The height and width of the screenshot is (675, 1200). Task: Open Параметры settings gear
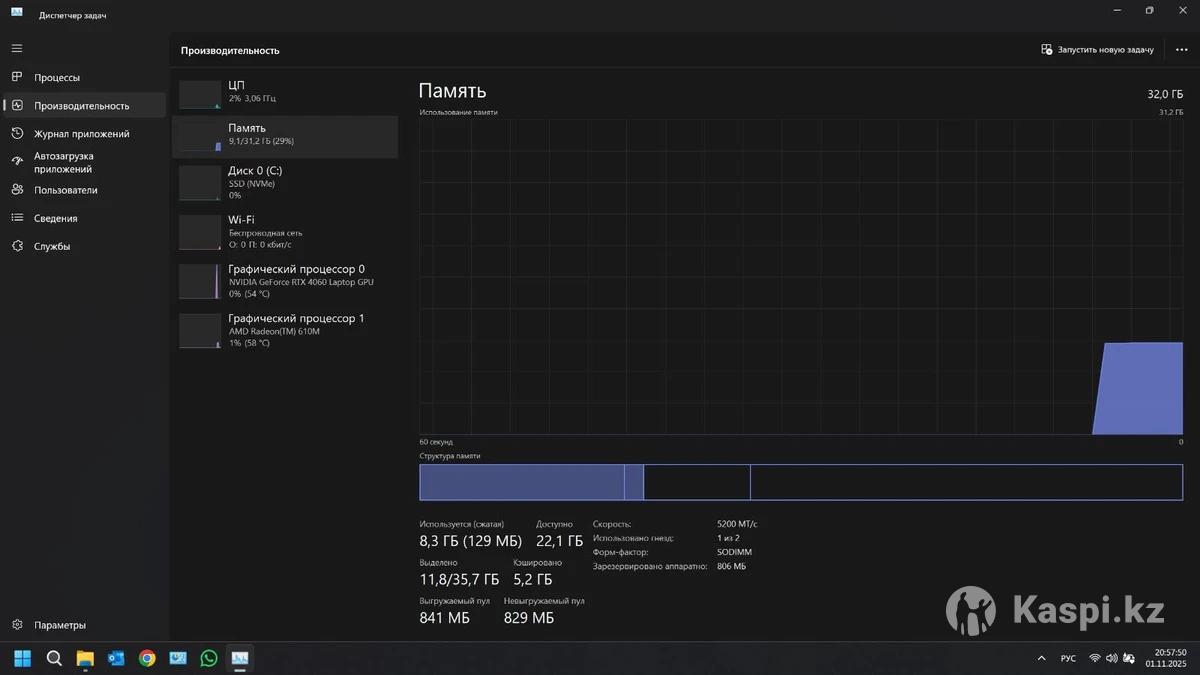click(17, 625)
